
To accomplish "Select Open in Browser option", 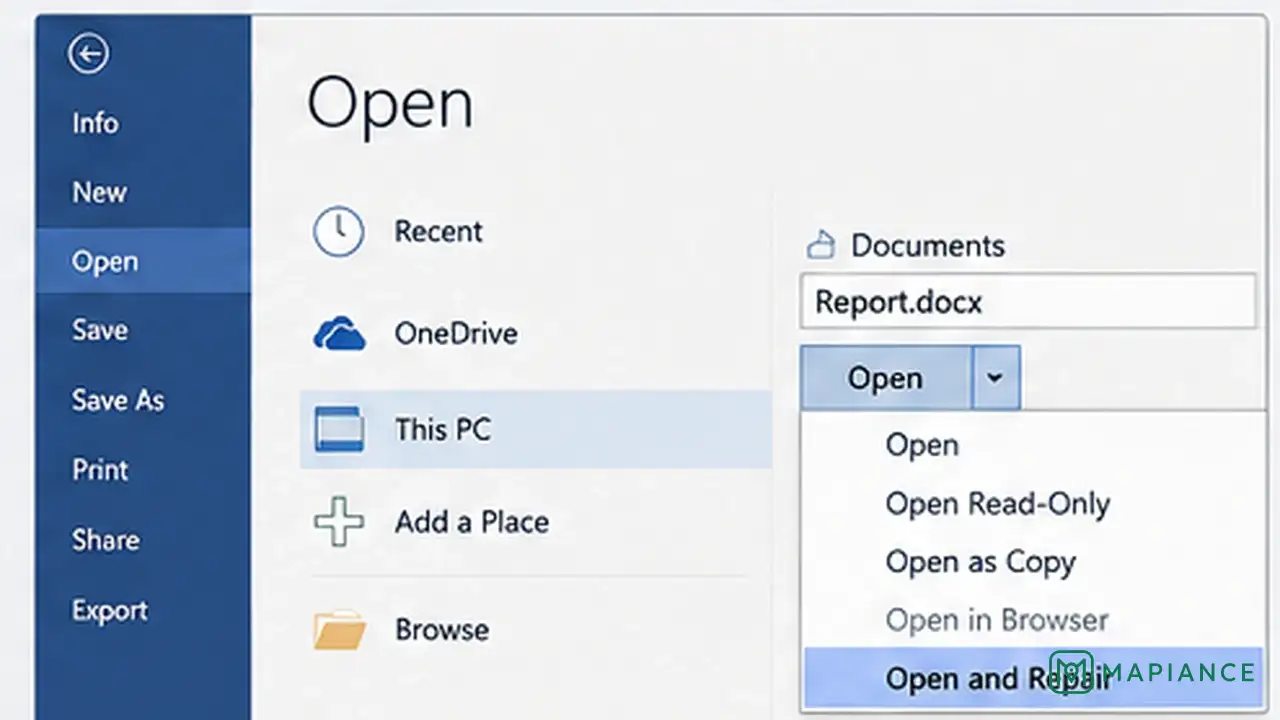I will (1032, 620).
